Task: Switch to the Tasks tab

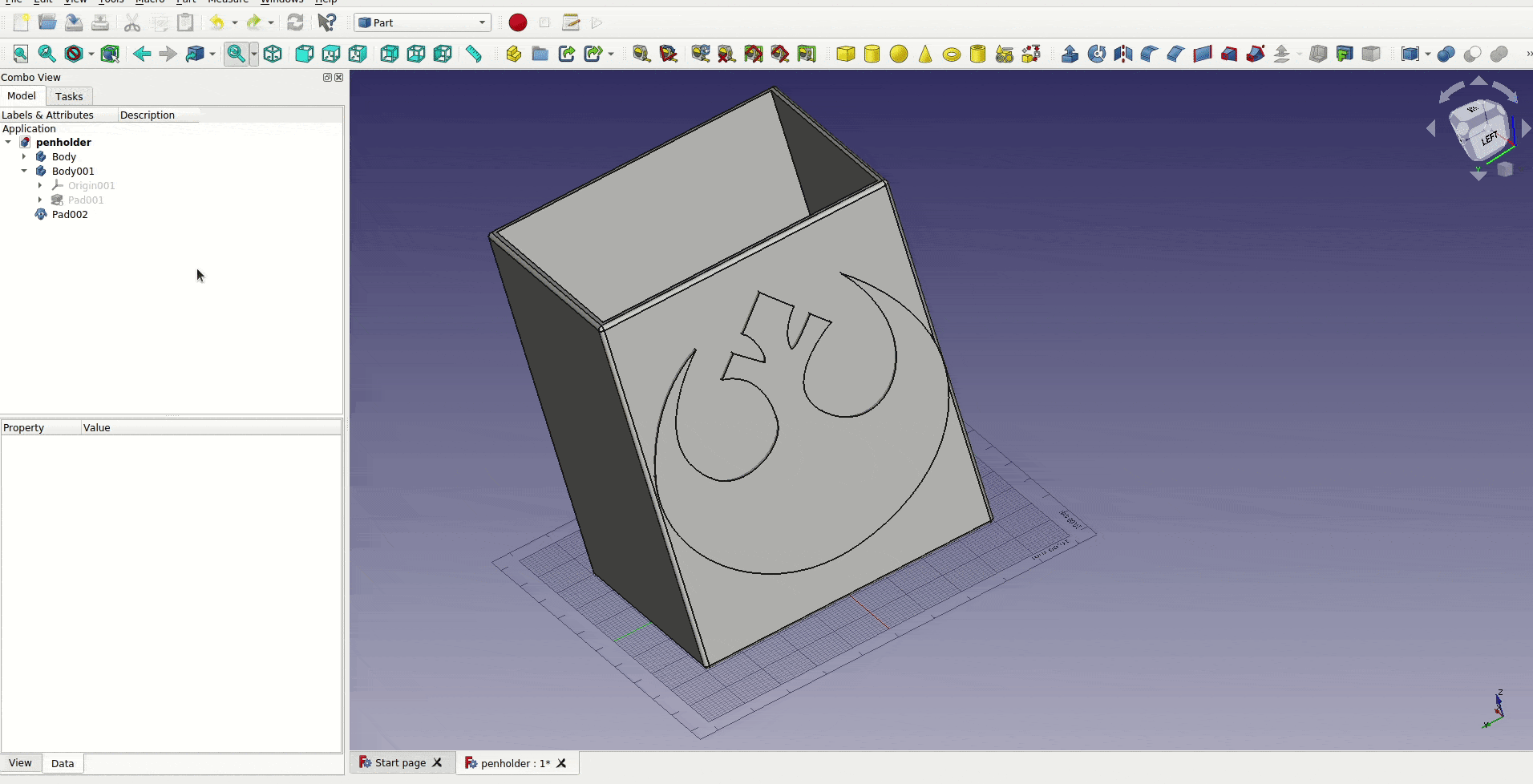Action: point(69,96)
